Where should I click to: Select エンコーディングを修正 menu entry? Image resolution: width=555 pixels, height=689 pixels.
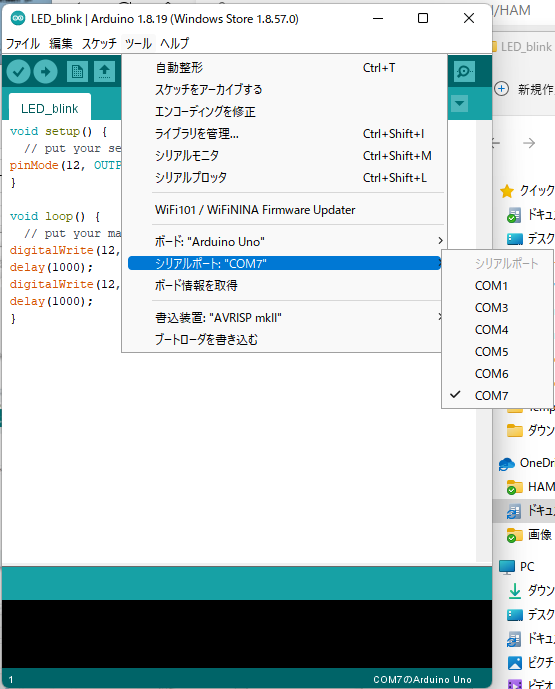coord(285,112)
